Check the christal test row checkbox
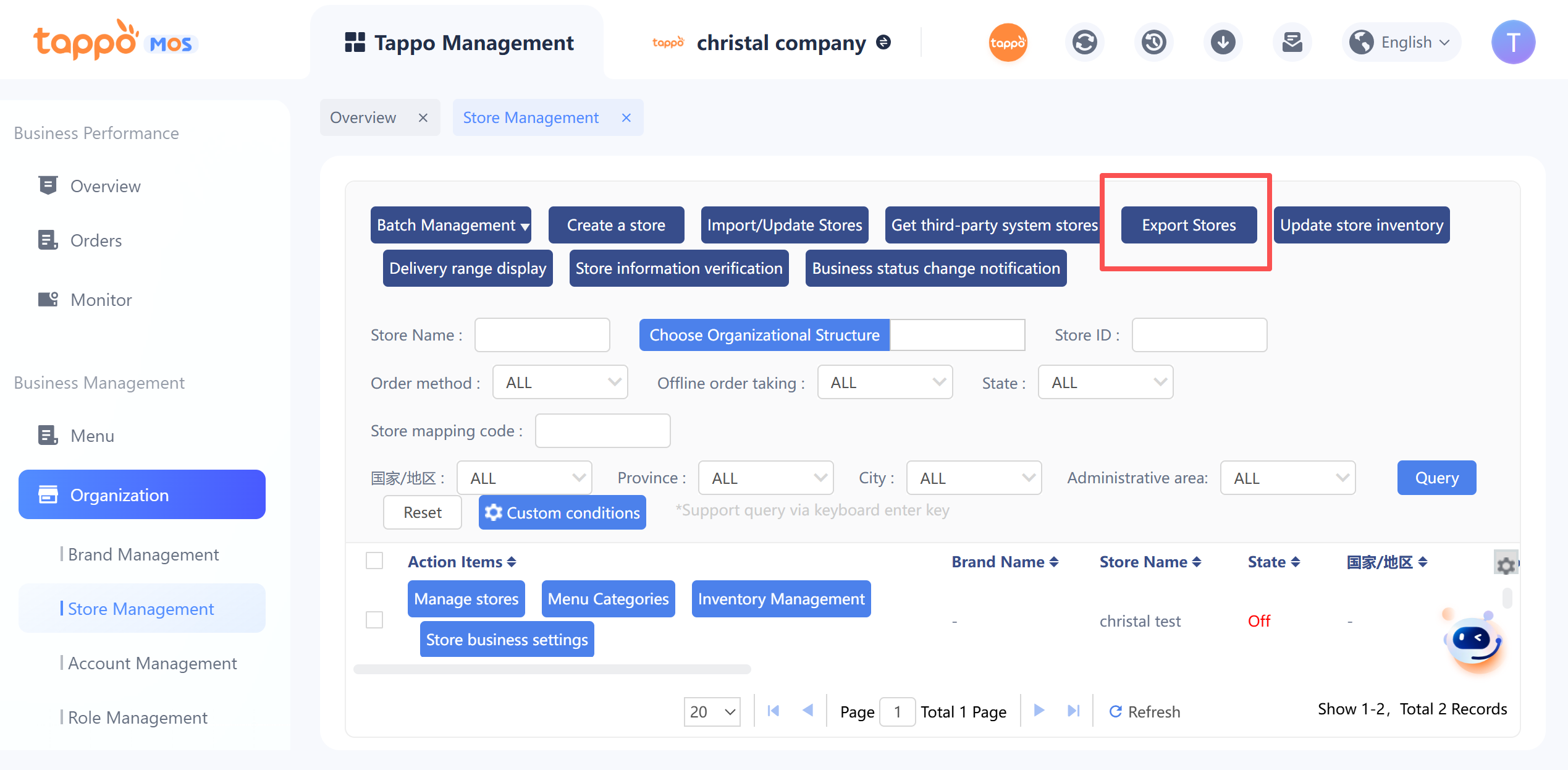The width and height of the screenshot is (1568, 770). (x=374, y=620)
